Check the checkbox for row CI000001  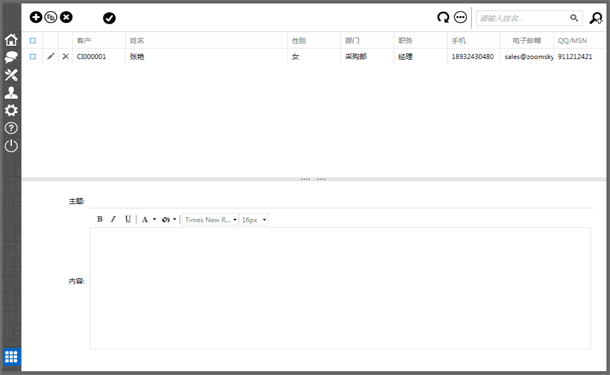(x=33, y=56)
